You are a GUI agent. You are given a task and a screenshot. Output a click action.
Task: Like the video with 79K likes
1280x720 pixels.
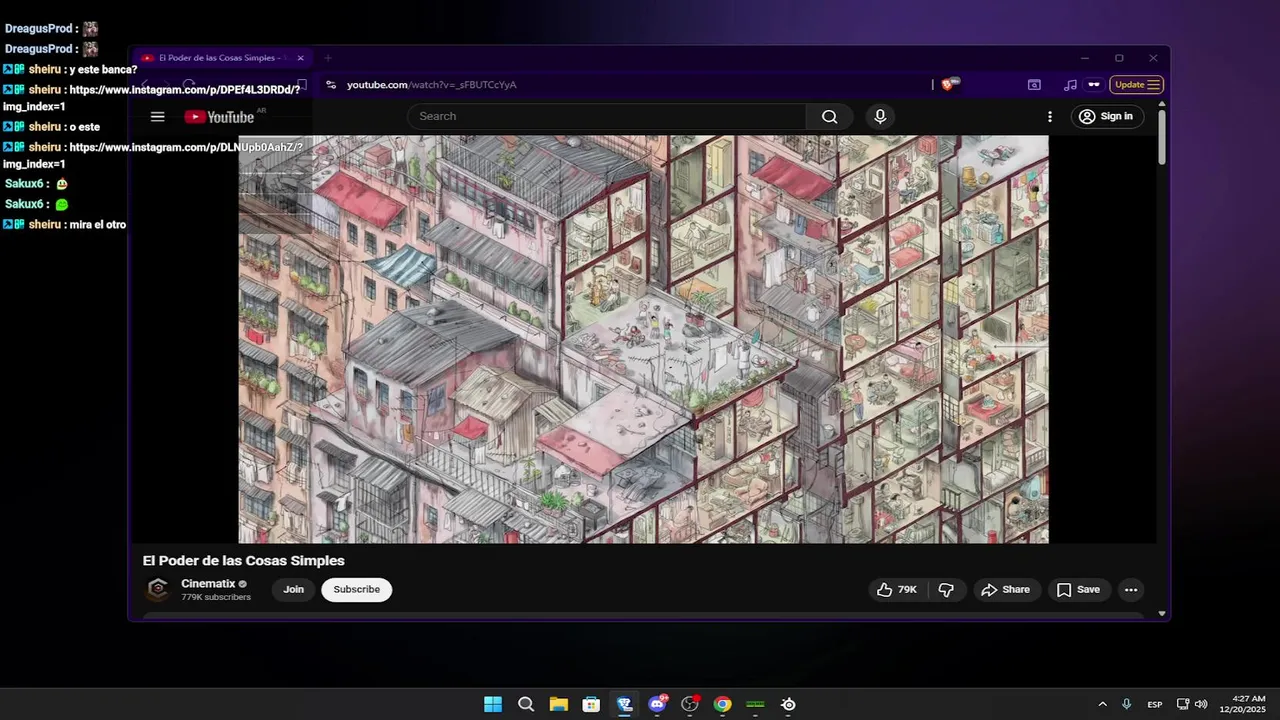tap(897, 590)
